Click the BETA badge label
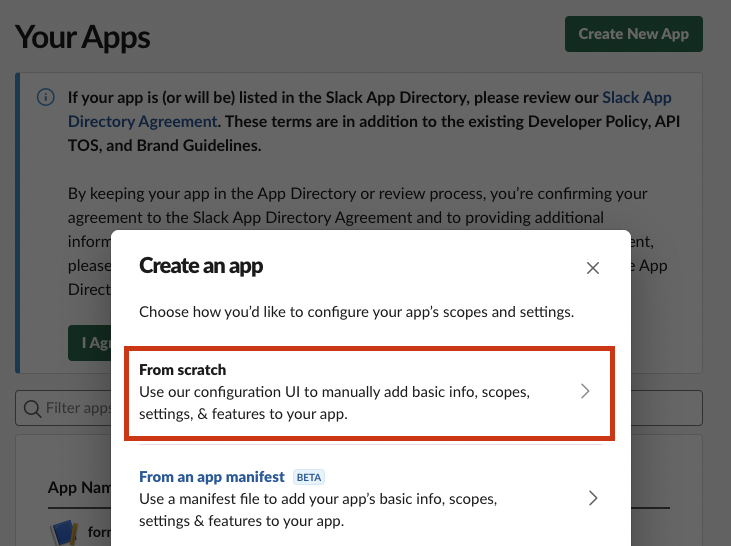The width and height of the screenshot is (731, 546). pyautogui.click(x=309, y=477)
